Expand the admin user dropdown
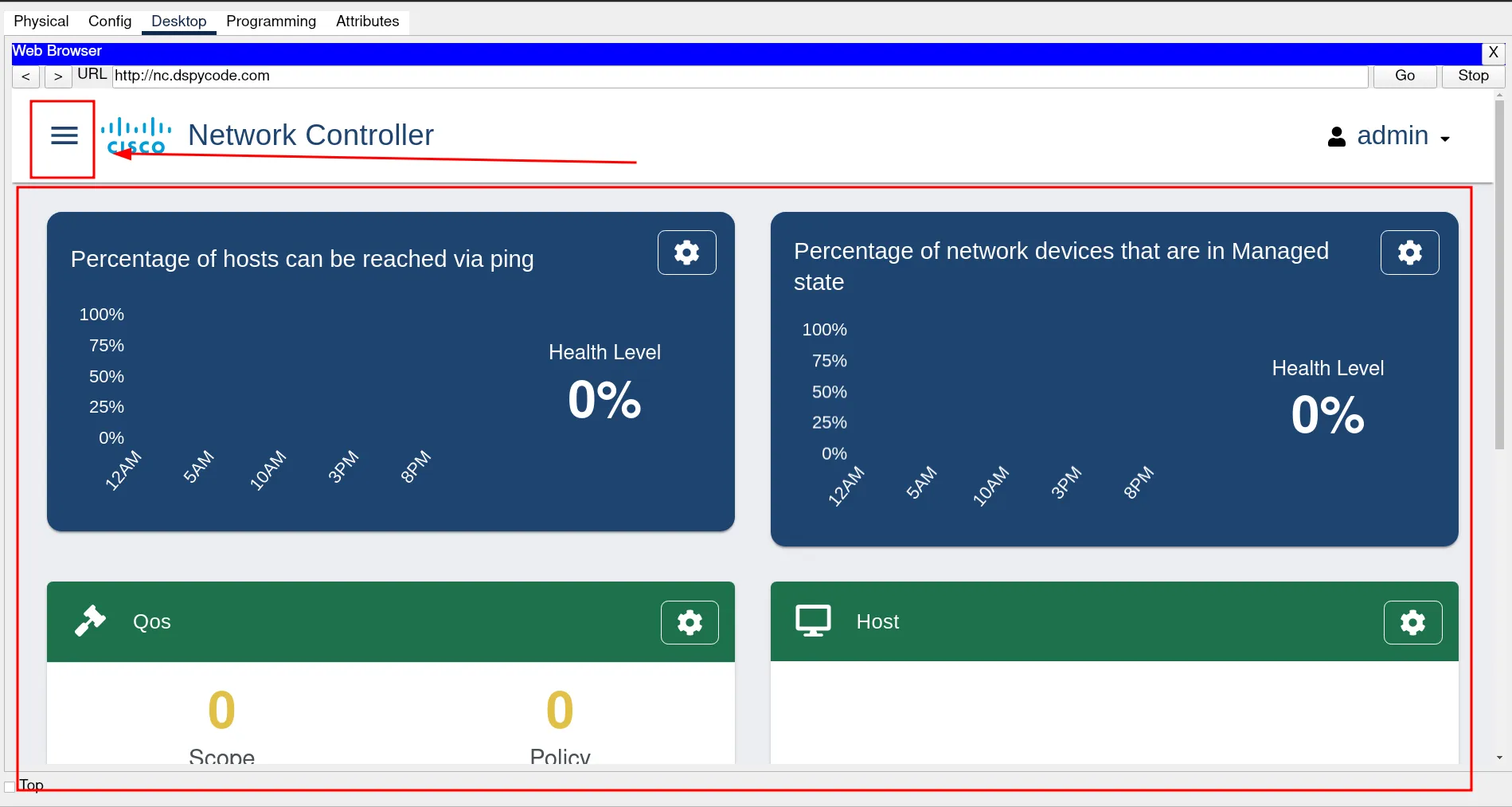1512x807 pixels. tap(1444, 139)
